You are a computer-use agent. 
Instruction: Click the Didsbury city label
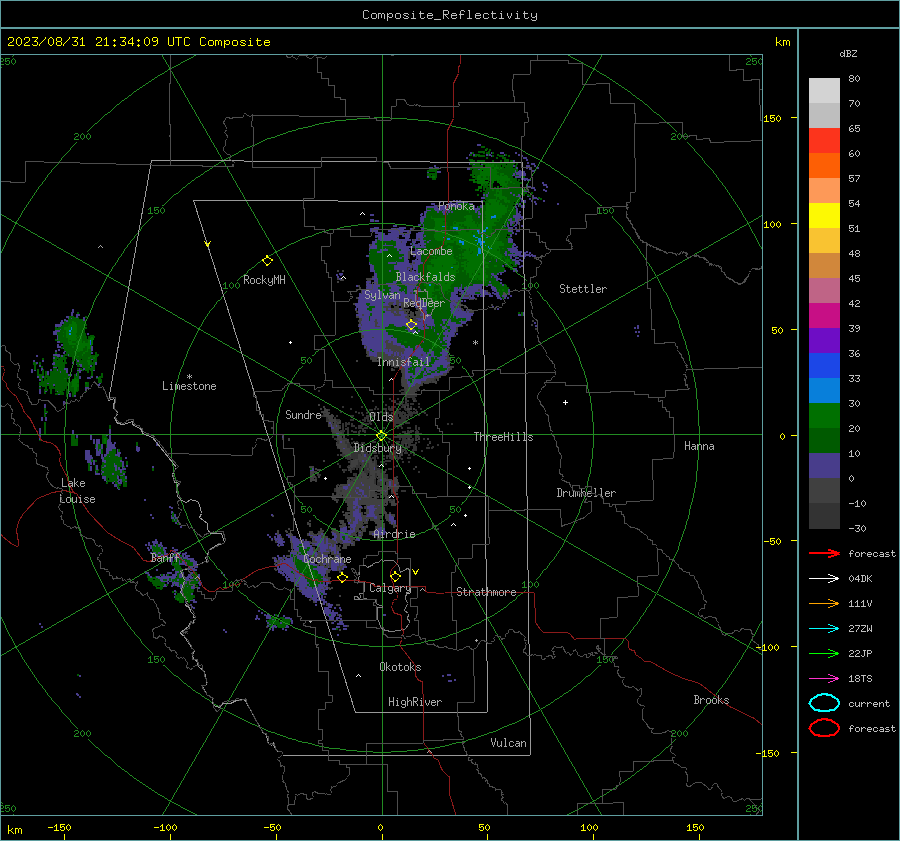[377, 448]
